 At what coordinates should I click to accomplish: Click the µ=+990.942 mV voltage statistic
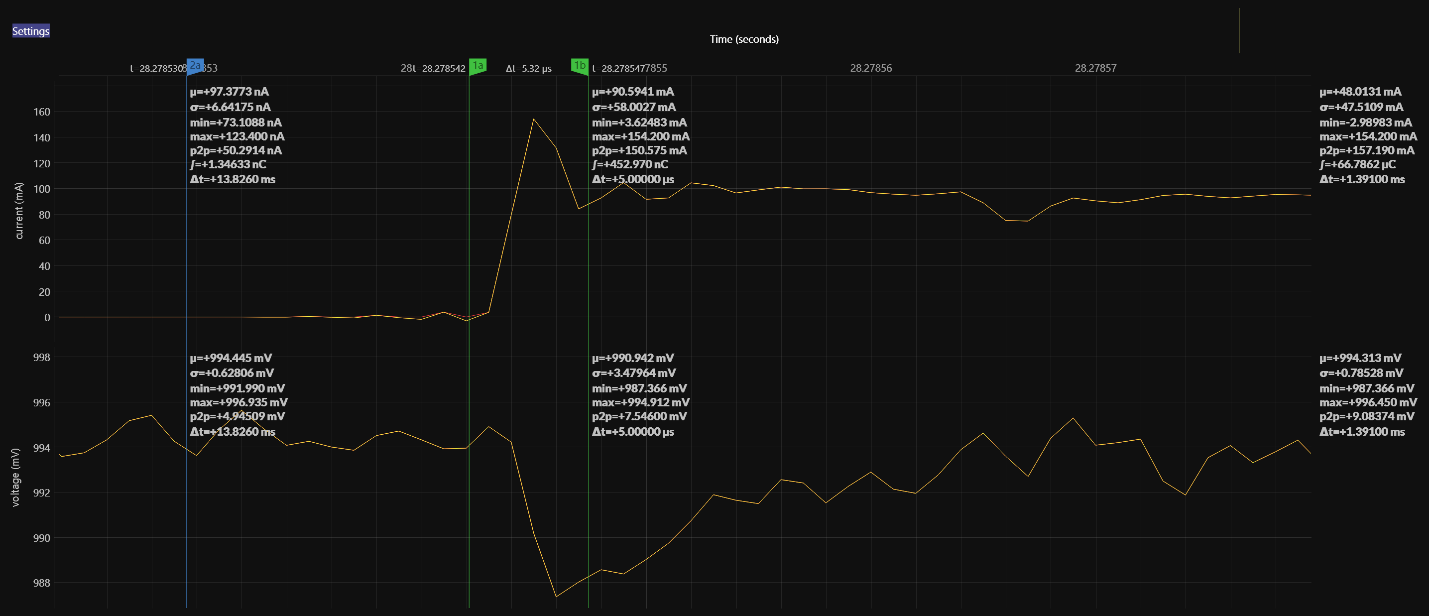(x=632, y=358)
